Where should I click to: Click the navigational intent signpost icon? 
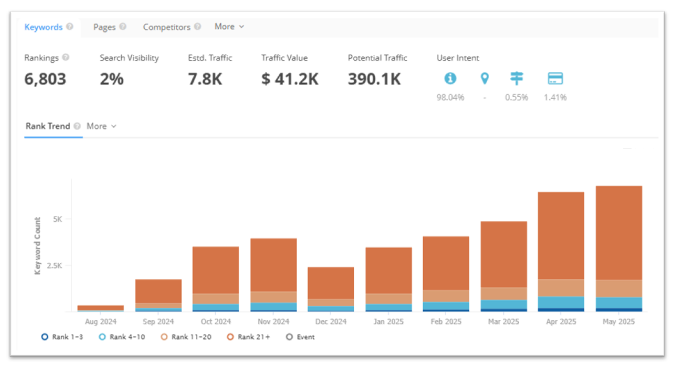516,78
